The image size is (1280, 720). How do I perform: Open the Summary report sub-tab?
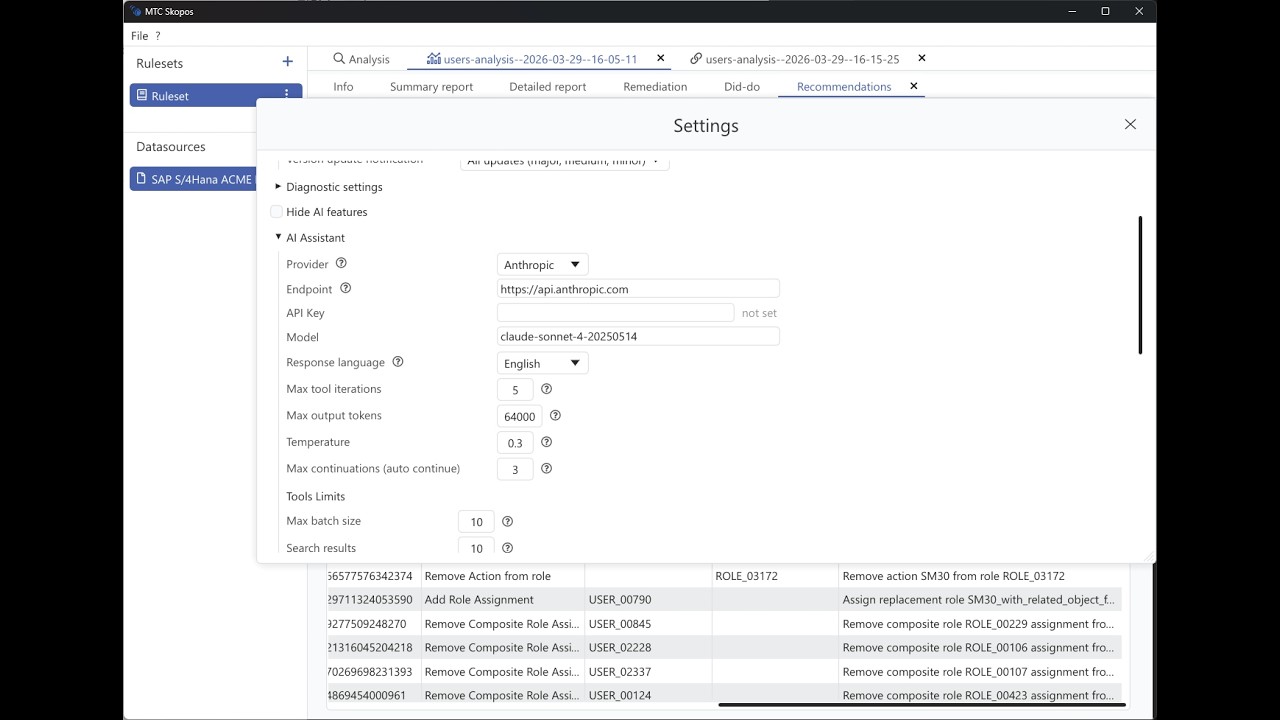click(x=432, y=87)
